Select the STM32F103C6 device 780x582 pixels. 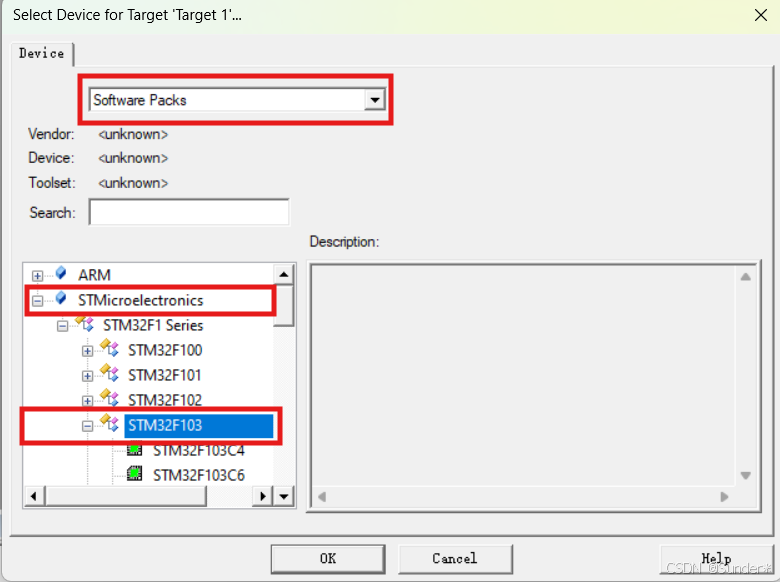198,476
